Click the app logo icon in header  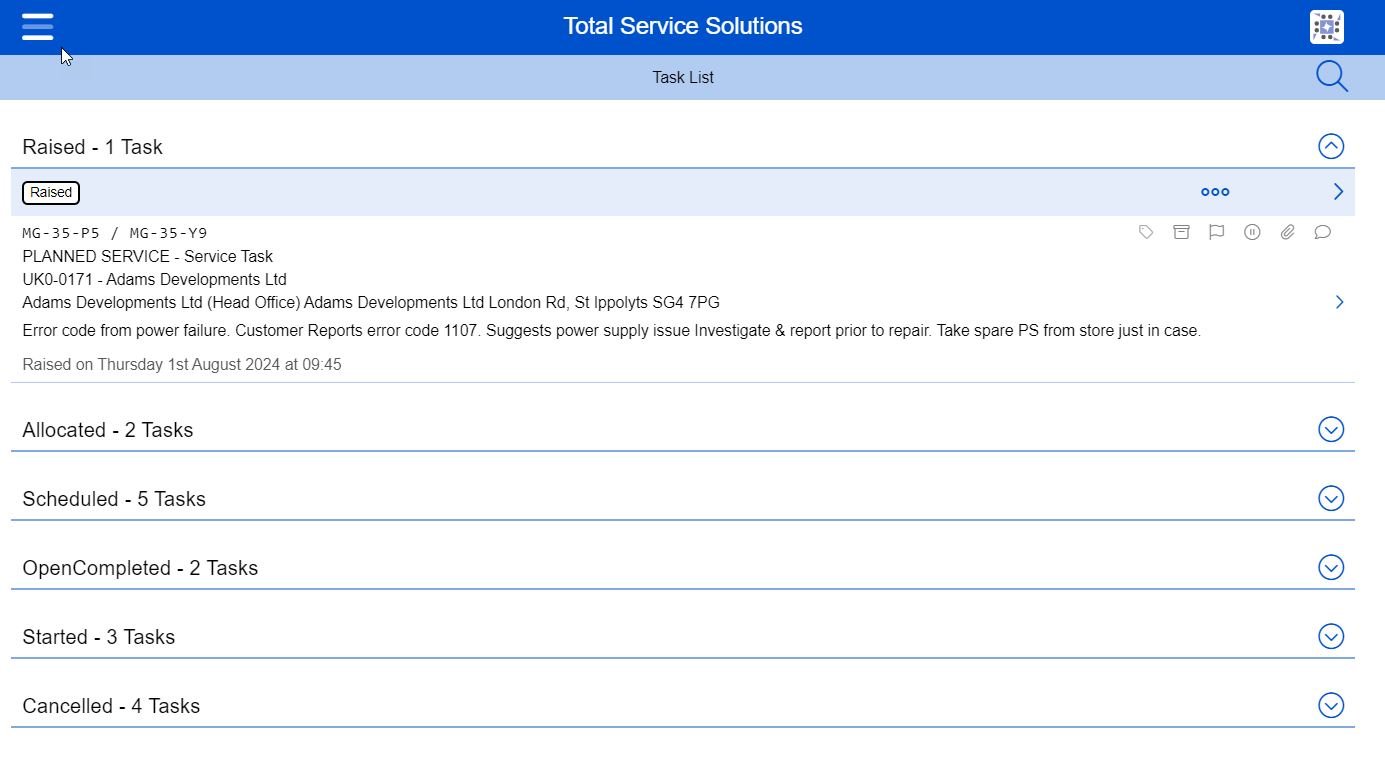[x=1327, y=27]
